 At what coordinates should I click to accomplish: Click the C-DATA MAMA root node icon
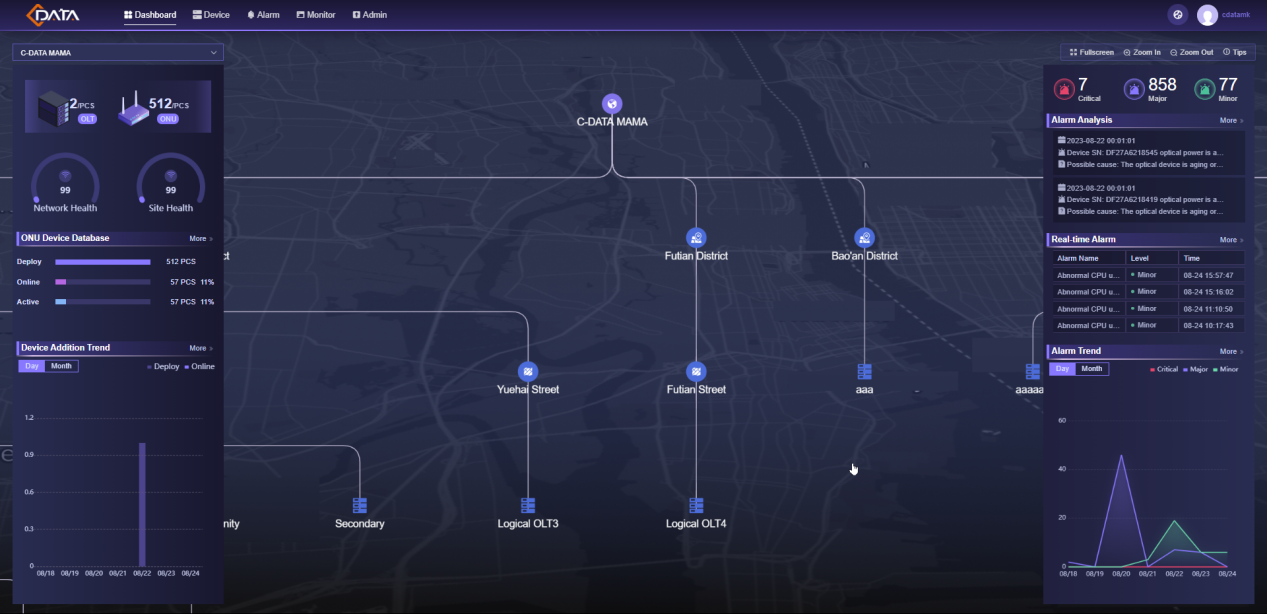pyautogui.click(x=612, y=104)
